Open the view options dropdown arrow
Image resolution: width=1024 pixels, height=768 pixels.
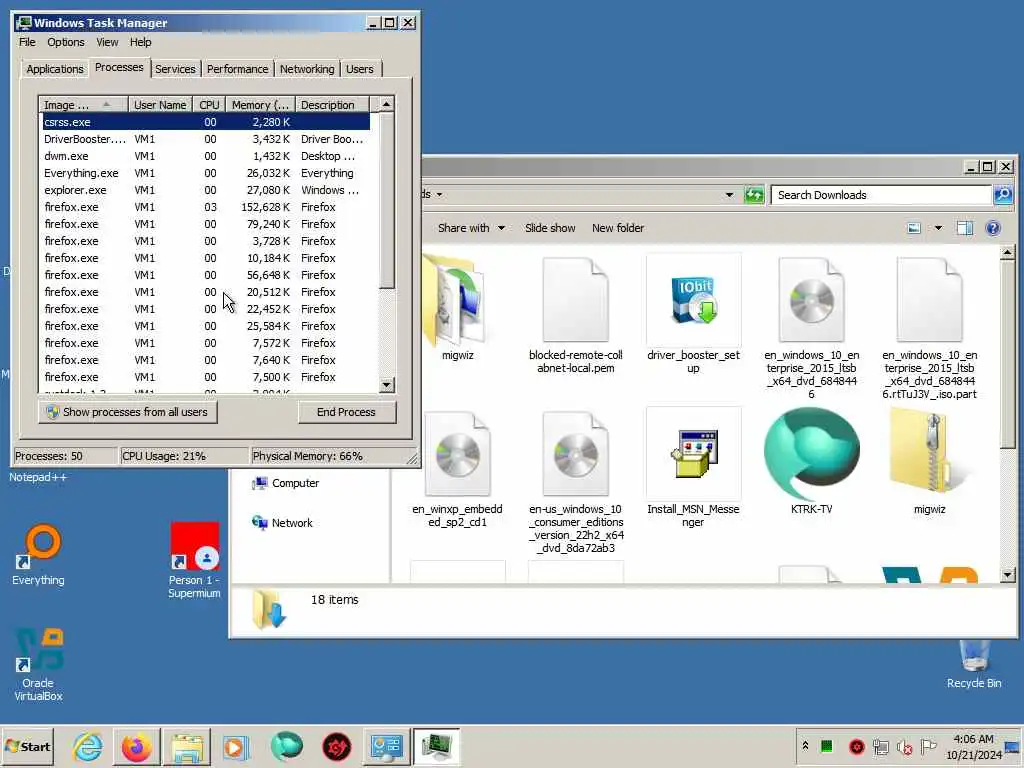click(x=938, y=228)
